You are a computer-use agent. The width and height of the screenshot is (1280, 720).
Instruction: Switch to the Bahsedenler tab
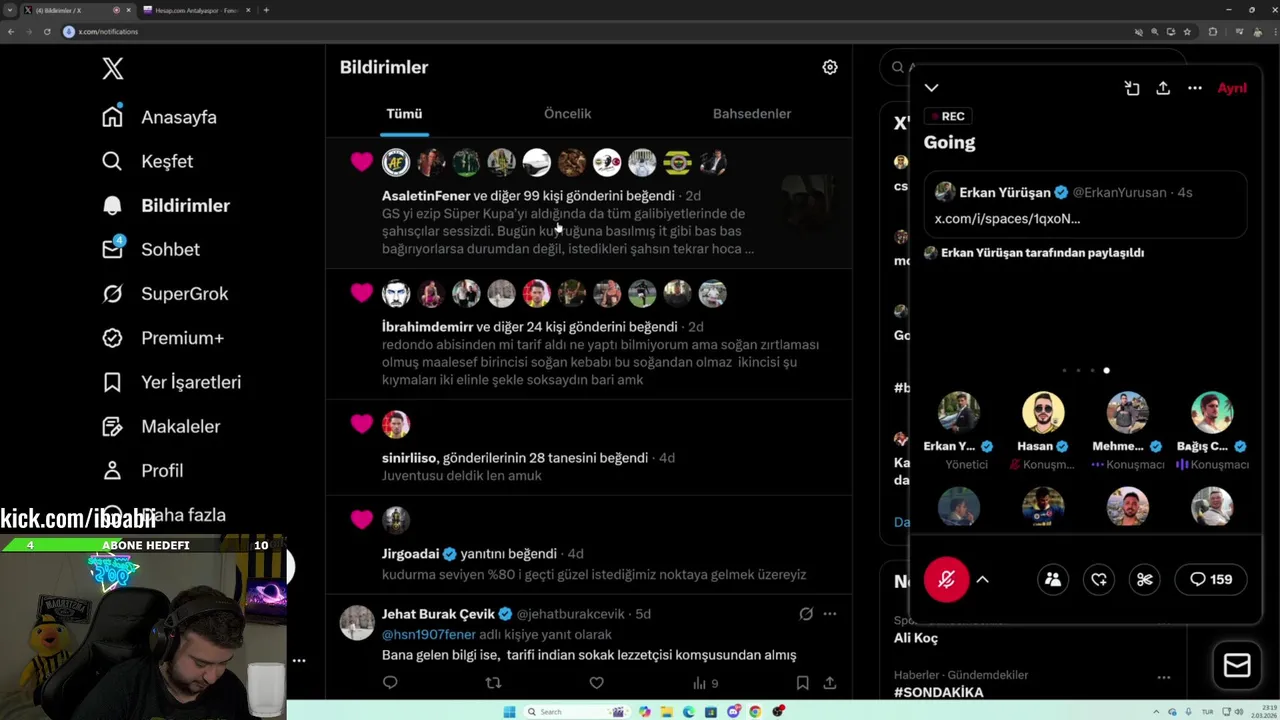pos(752,114)
